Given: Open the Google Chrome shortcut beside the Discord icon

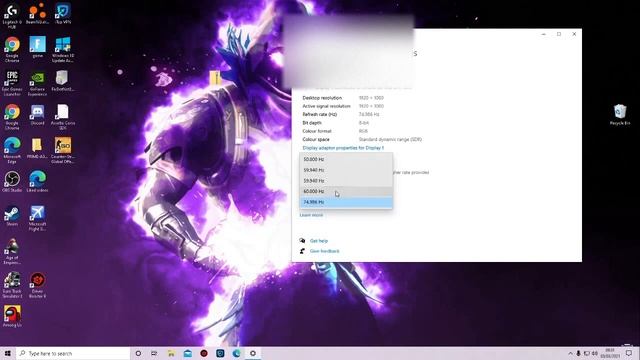Looking at the screenshot, I should click(12, 117).
